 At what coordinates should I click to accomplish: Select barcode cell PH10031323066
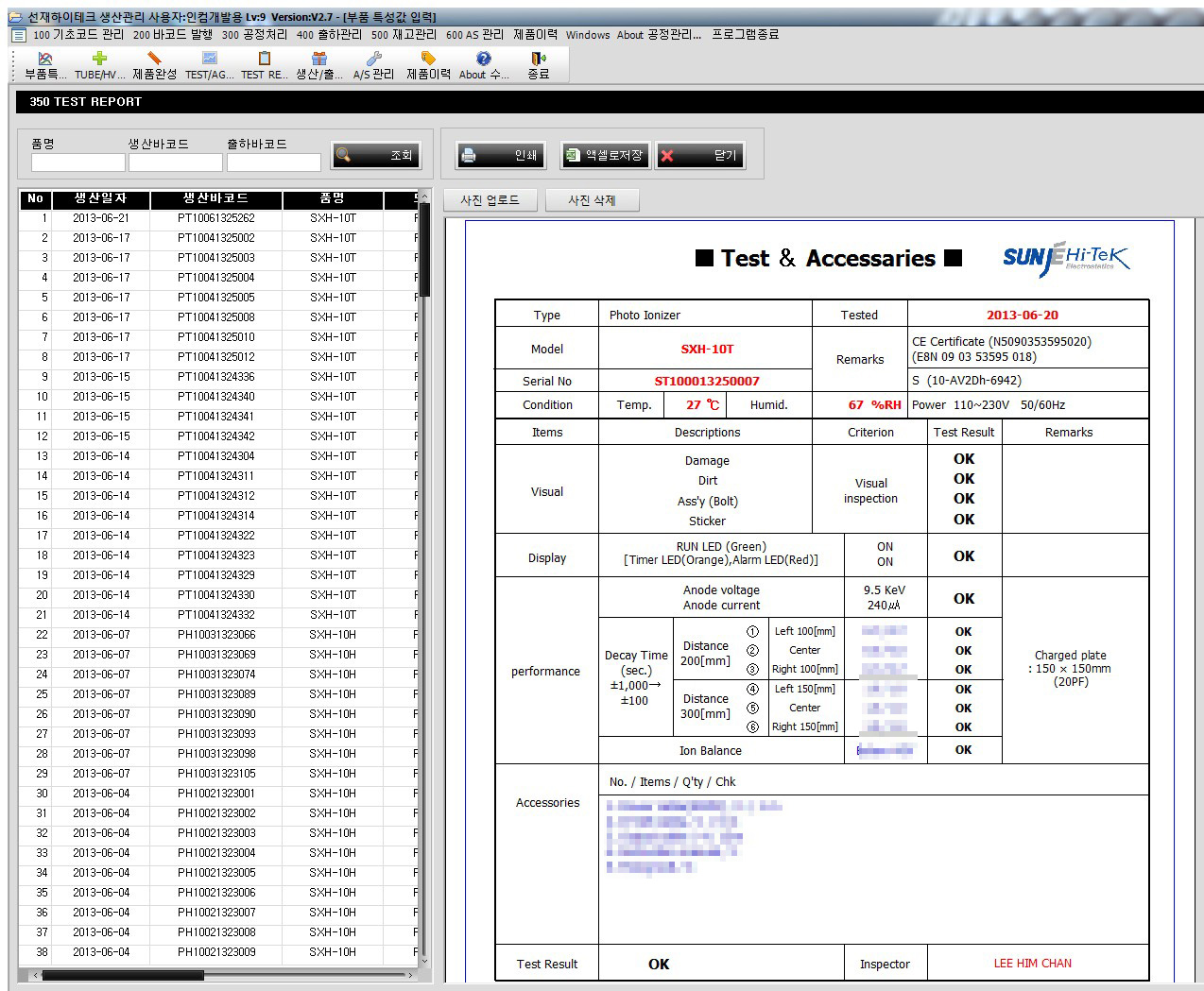tap(216, 635)
